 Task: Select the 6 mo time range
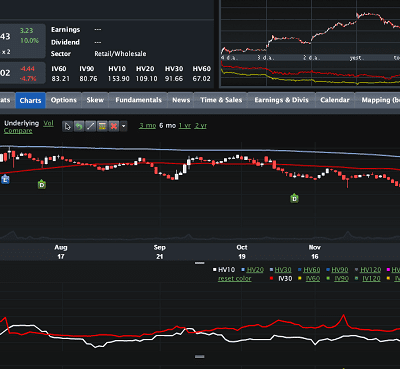tap(167, 126)
